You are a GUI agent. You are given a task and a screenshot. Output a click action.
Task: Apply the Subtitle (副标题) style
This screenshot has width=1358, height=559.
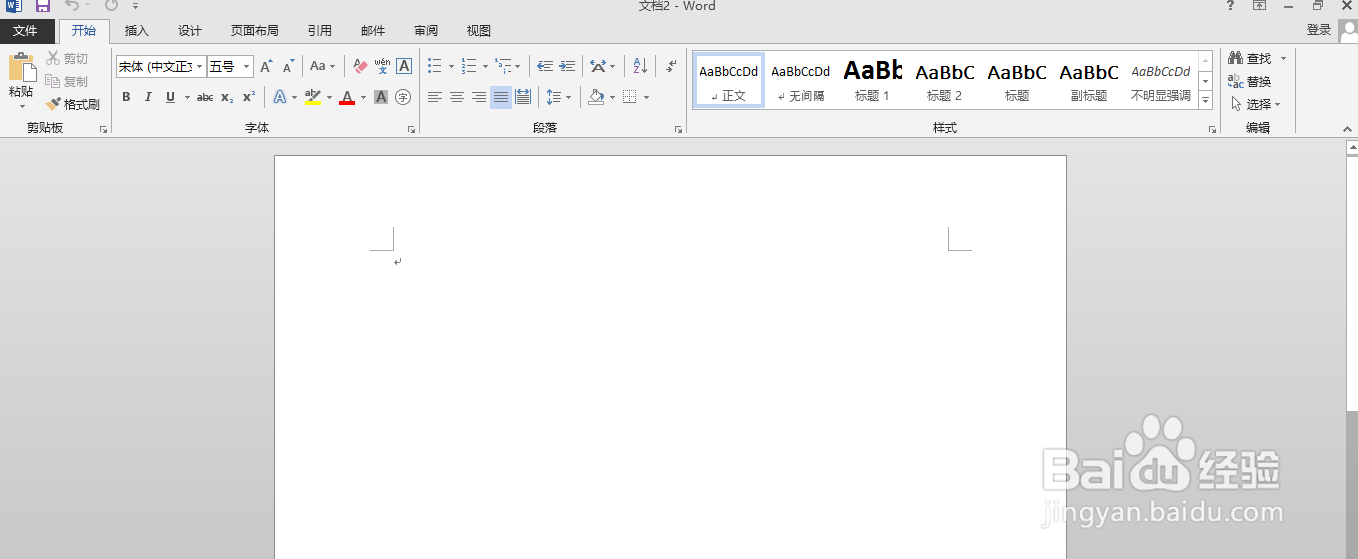(1088, 80)
